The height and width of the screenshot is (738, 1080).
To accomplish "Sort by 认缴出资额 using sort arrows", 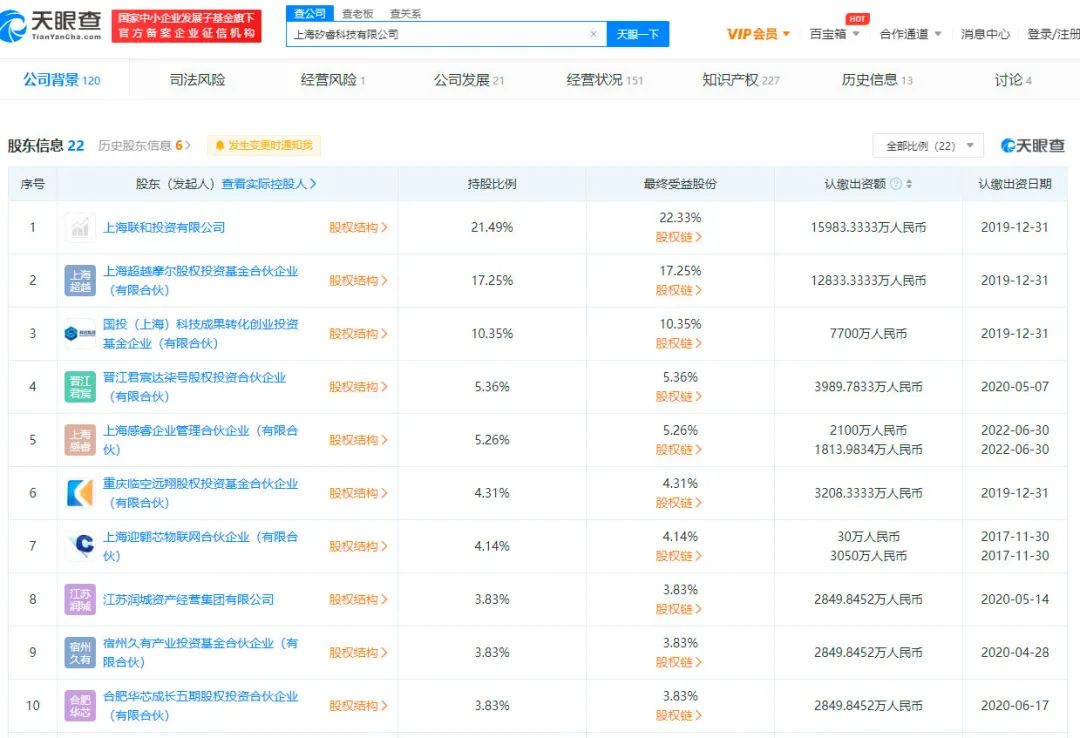I will coord(909,184).
